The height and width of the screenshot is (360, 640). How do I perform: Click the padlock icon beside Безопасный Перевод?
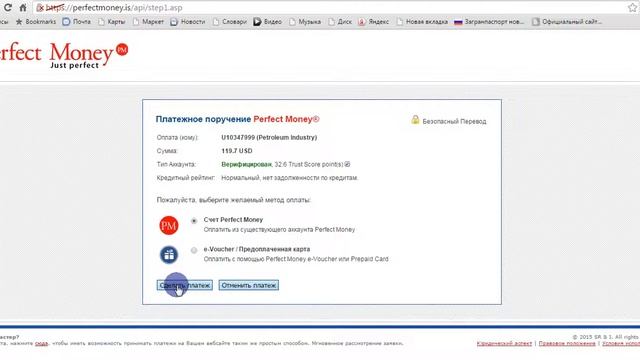coord(415,120)
